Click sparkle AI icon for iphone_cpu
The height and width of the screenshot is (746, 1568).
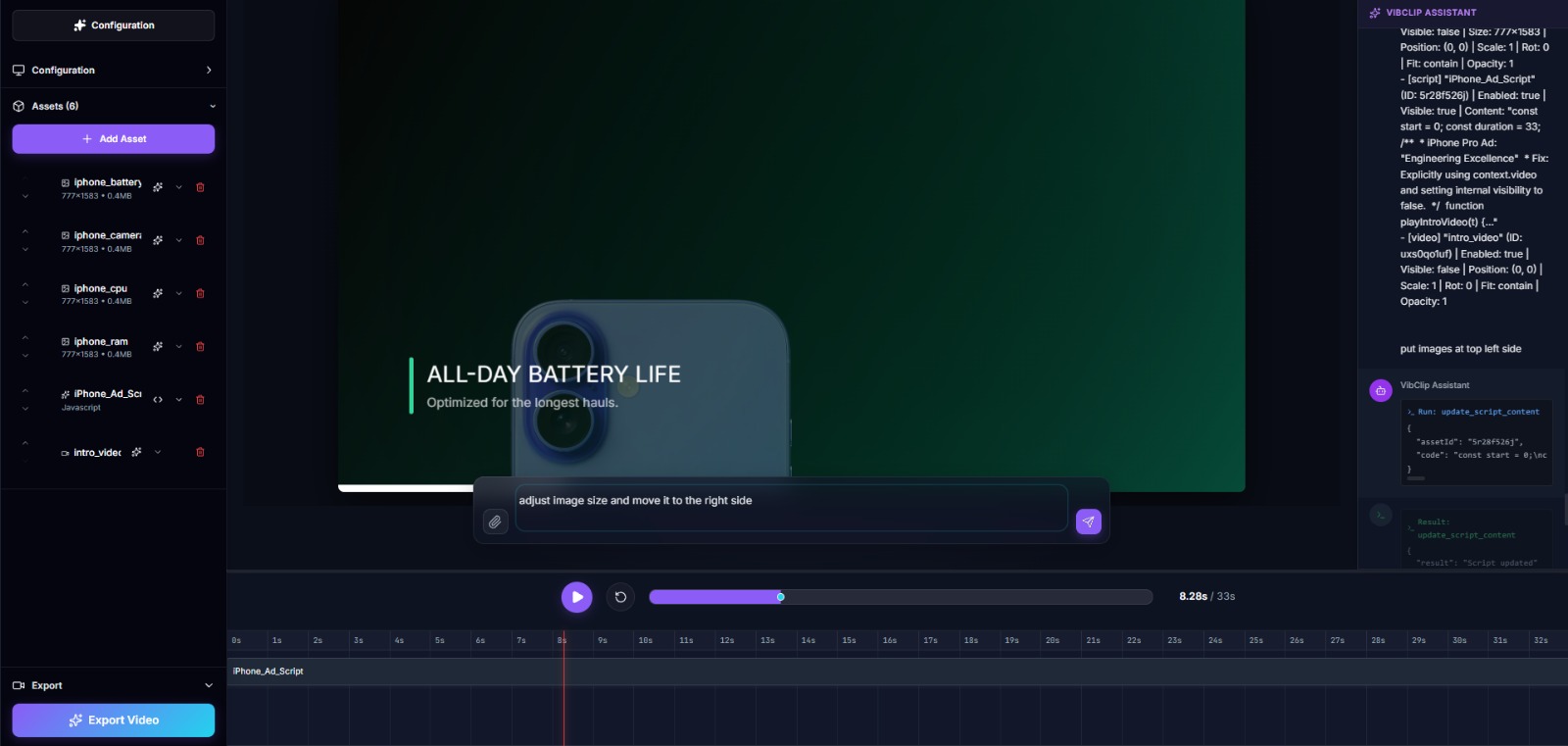point(158,293)
